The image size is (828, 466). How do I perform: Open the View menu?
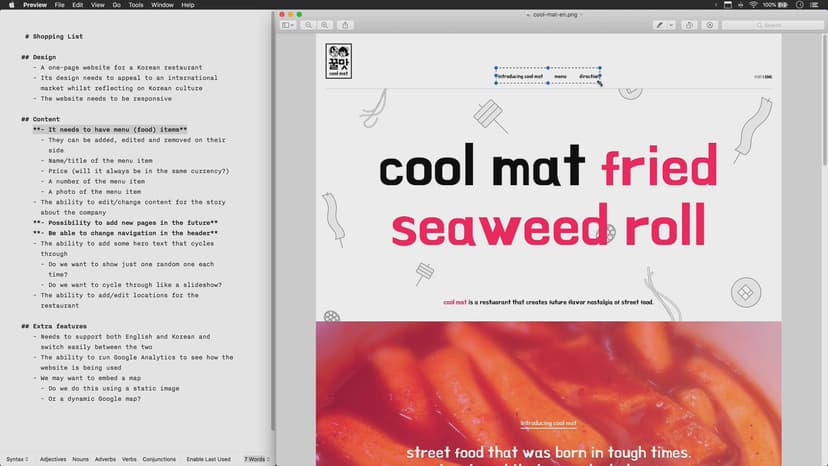point(97,5)
